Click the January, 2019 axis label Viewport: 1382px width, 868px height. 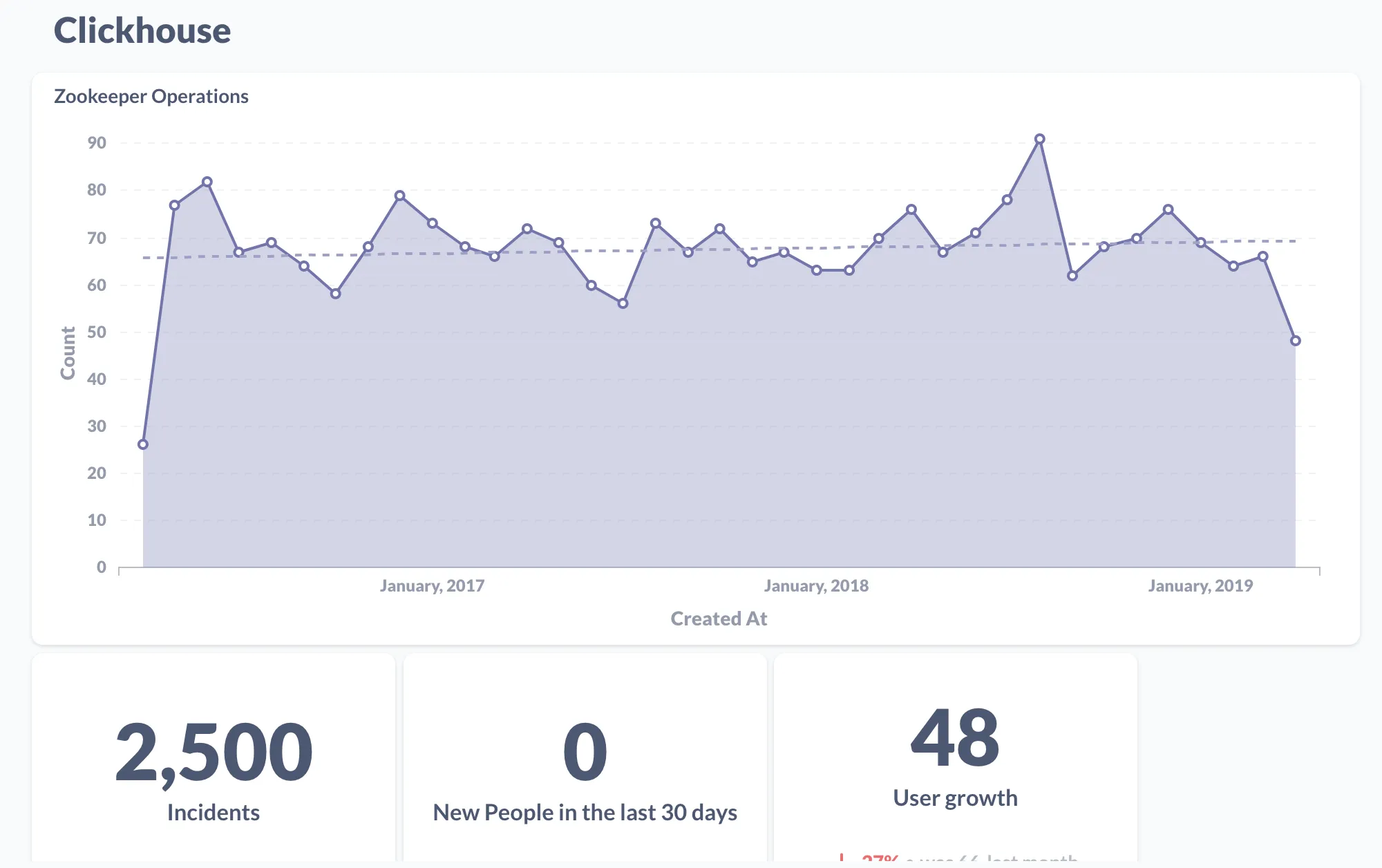click(x=1200, y=586)
